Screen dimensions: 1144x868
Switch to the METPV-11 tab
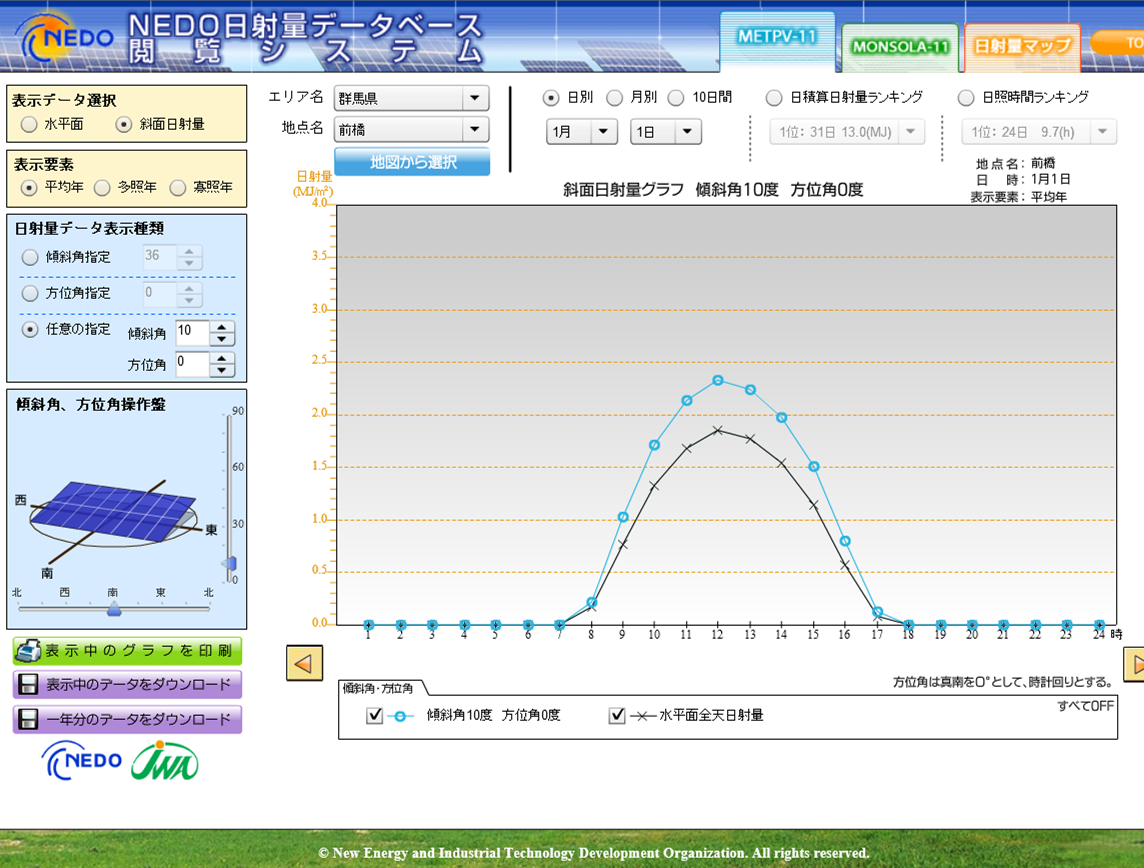(777, 41)
